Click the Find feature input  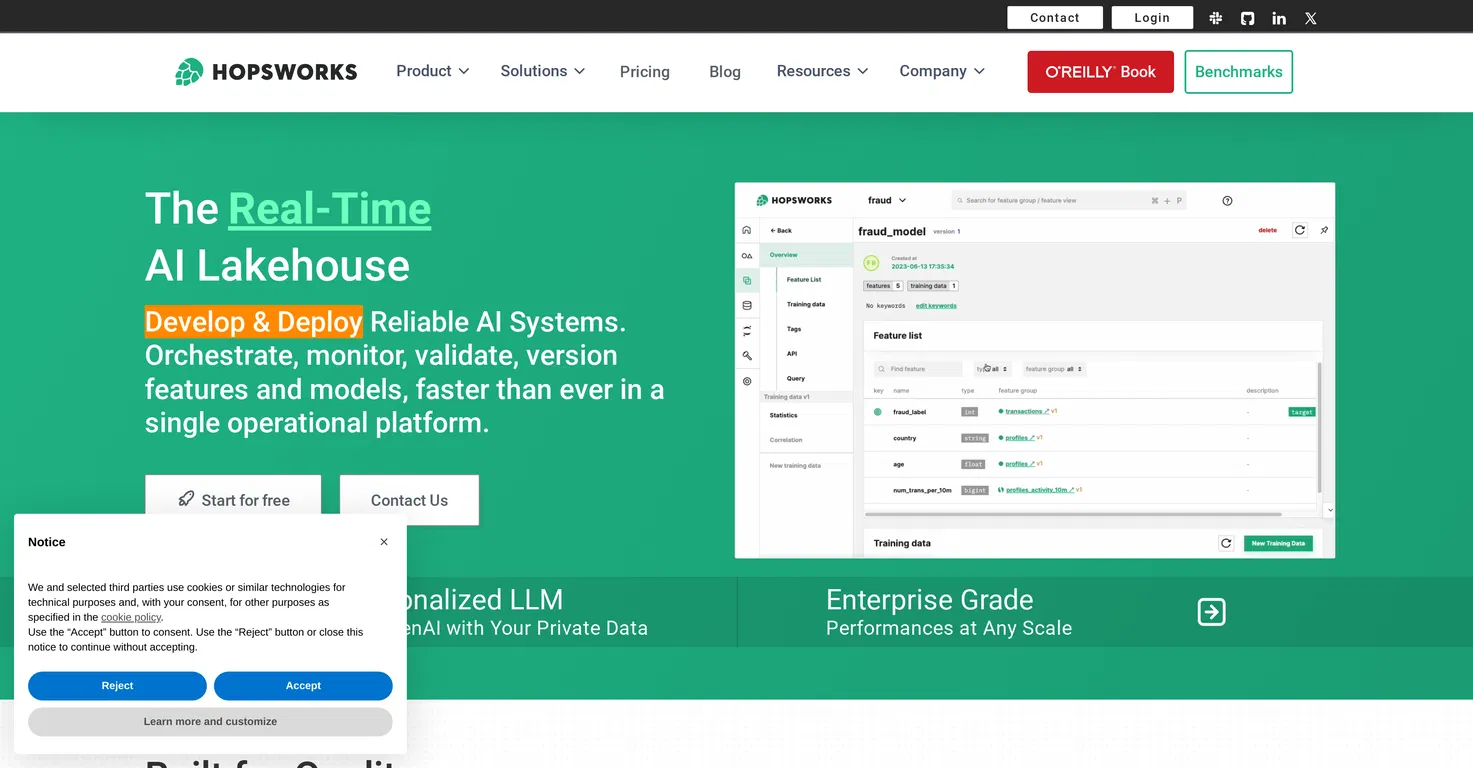pyautogui.click(x=918, y=369)
